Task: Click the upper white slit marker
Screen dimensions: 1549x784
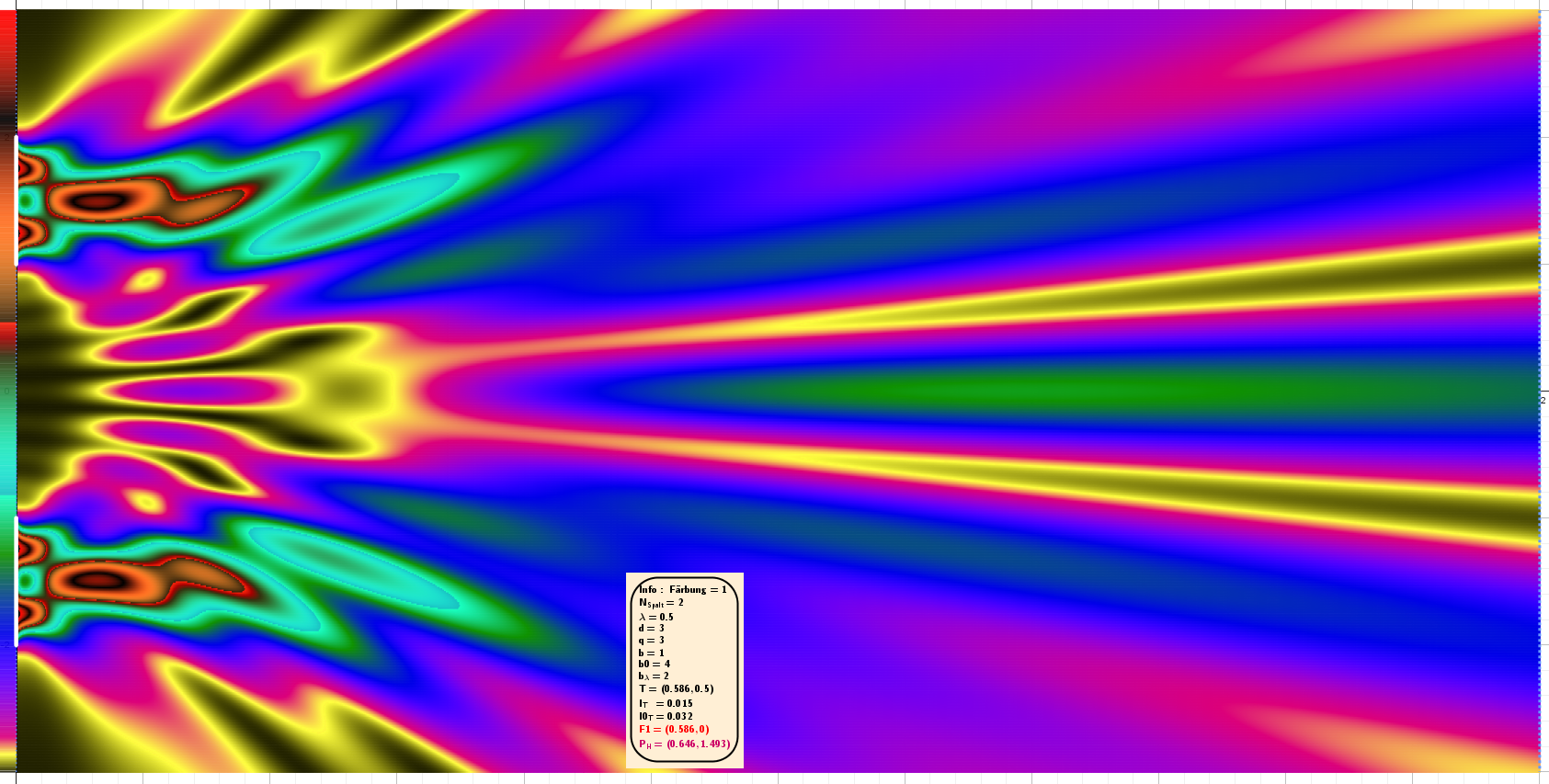Action: click(17, 200)
